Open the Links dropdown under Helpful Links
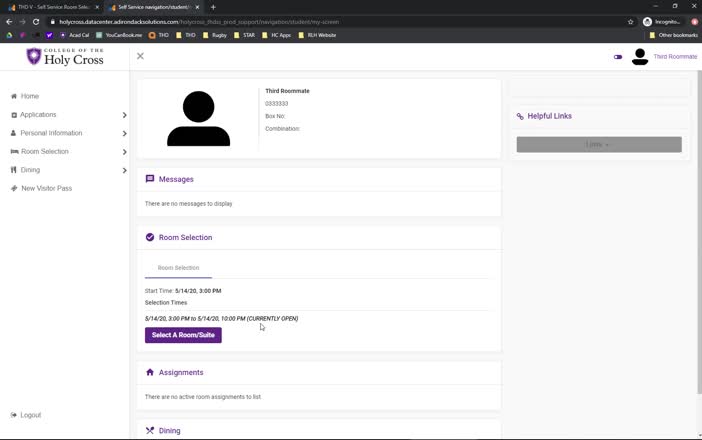This screenshot has width=702, height=440. tap(599, 145)
